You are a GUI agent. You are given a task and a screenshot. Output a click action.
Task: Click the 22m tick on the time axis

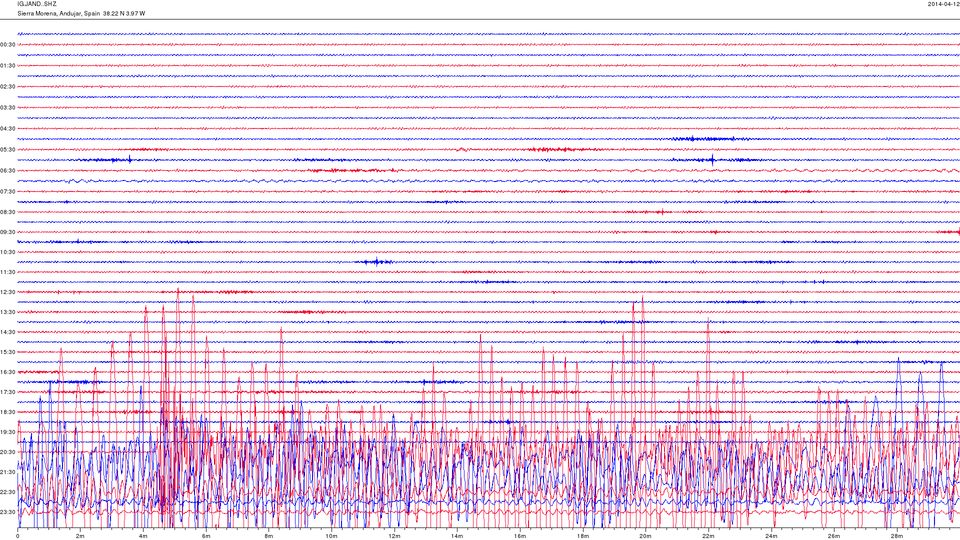click(708, 536)
